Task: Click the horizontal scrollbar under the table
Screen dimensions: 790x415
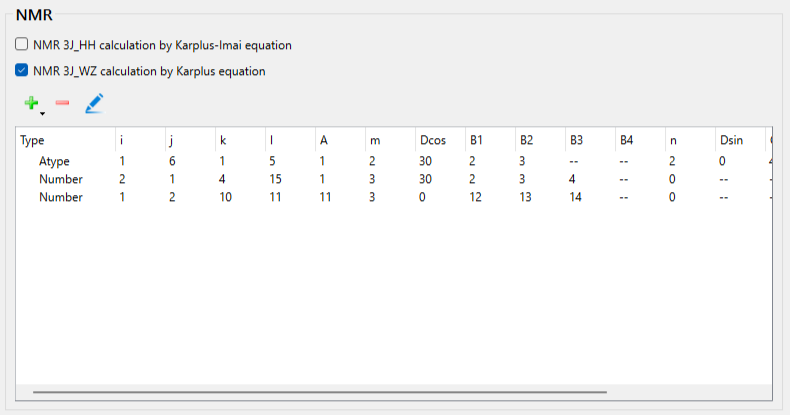Action: coord(320,392)
